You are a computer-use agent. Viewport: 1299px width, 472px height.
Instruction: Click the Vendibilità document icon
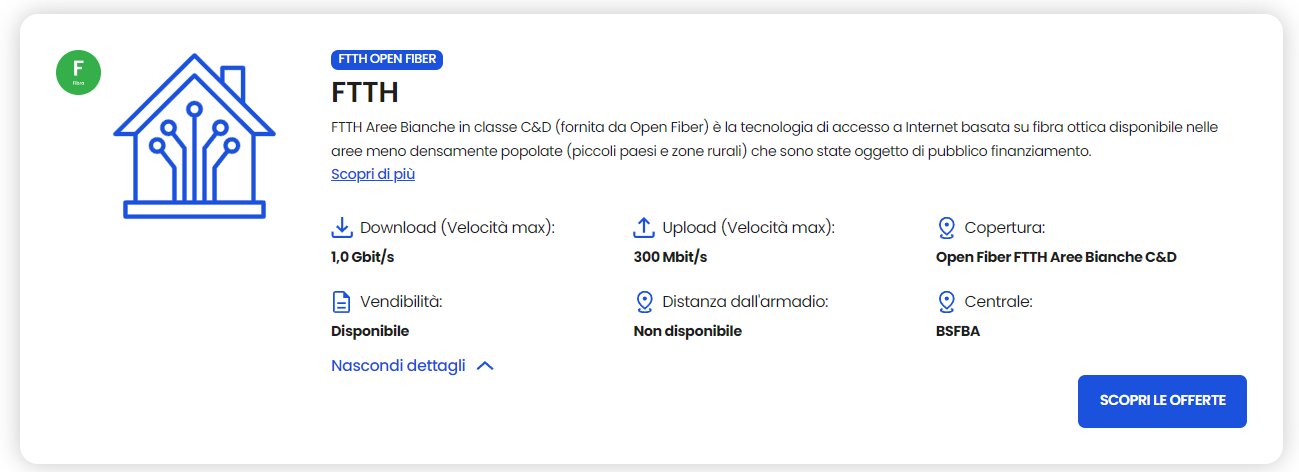coord(342,302)
